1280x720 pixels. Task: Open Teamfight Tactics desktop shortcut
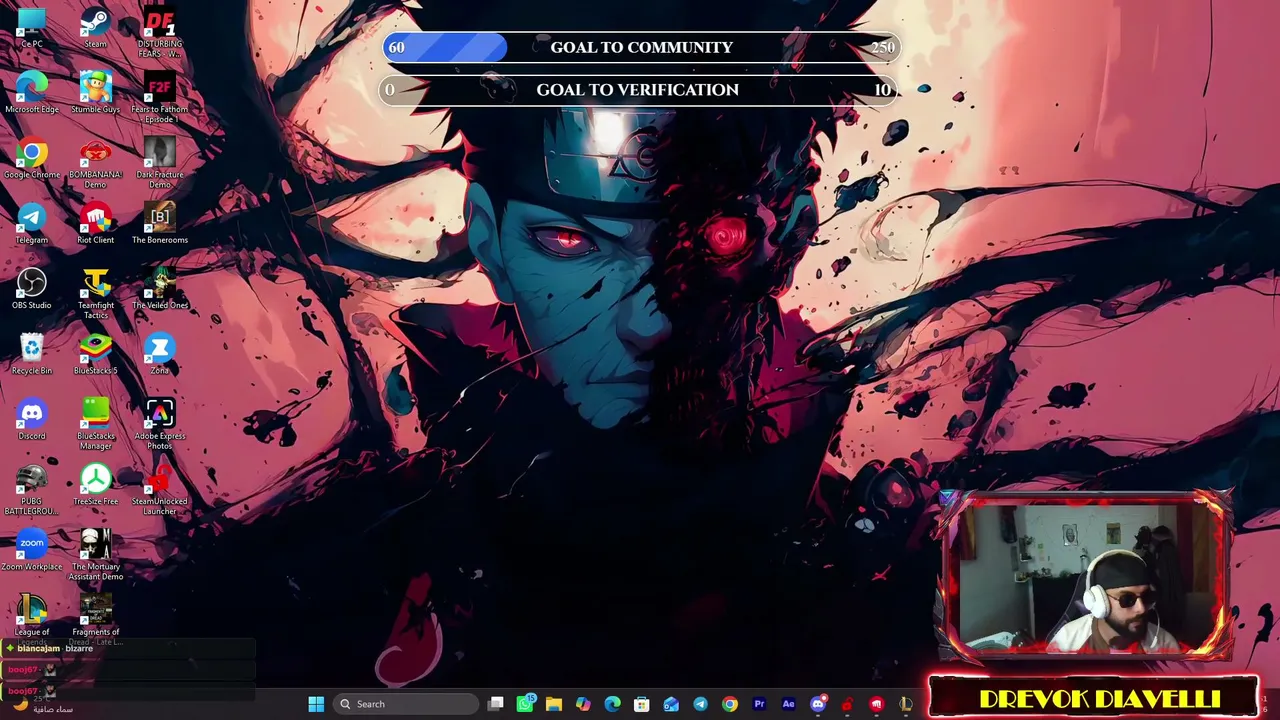[95, 295]
